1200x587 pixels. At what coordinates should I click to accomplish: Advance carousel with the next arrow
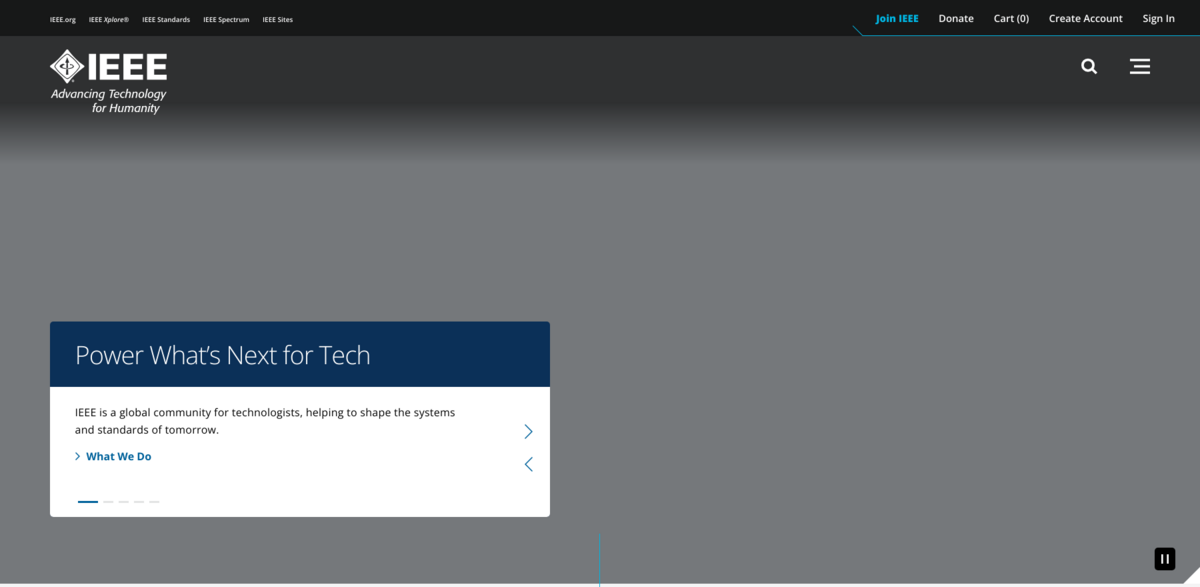528,432
